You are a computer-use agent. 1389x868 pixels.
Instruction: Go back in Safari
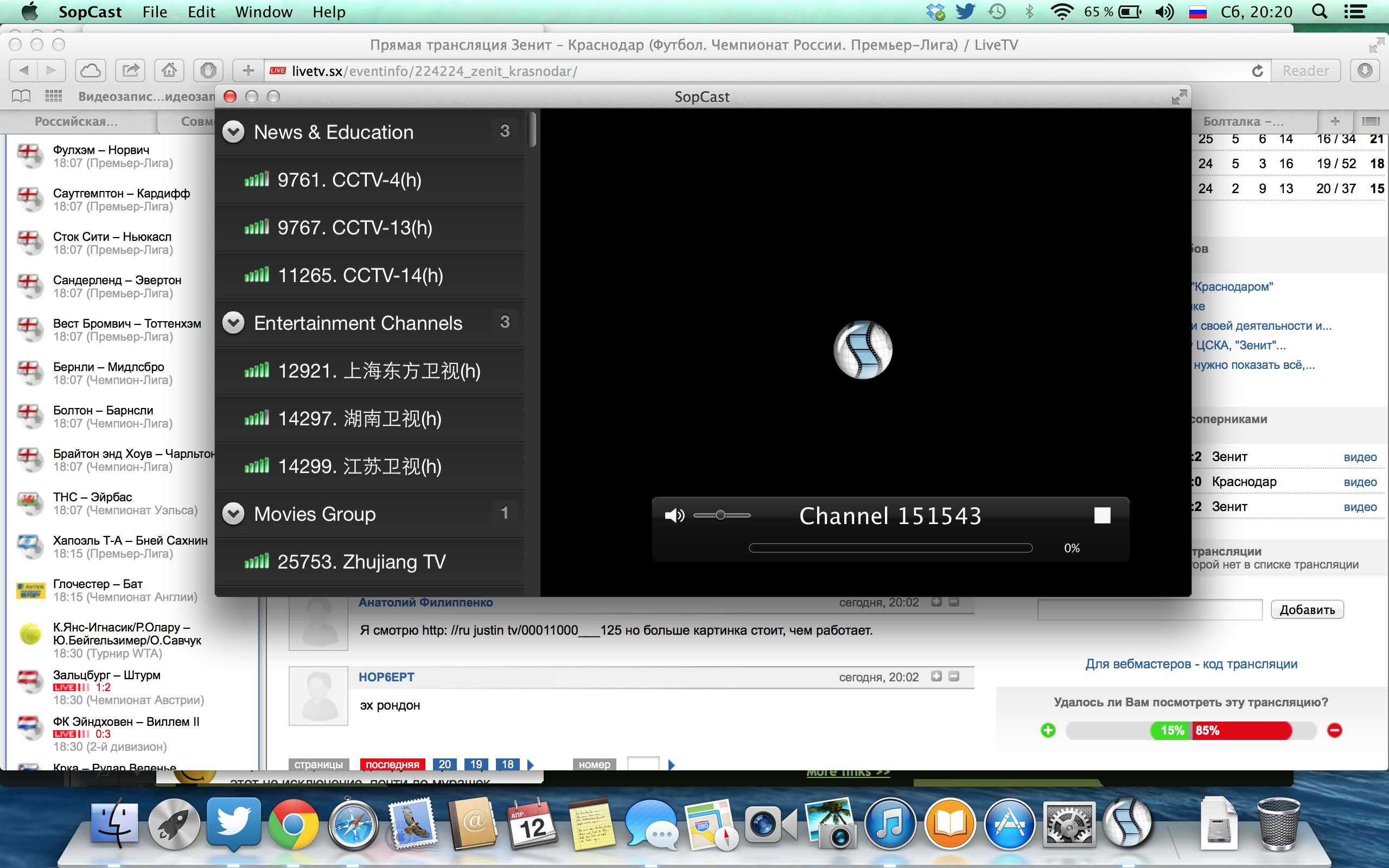pyautogui.click(x=23, y=71)
